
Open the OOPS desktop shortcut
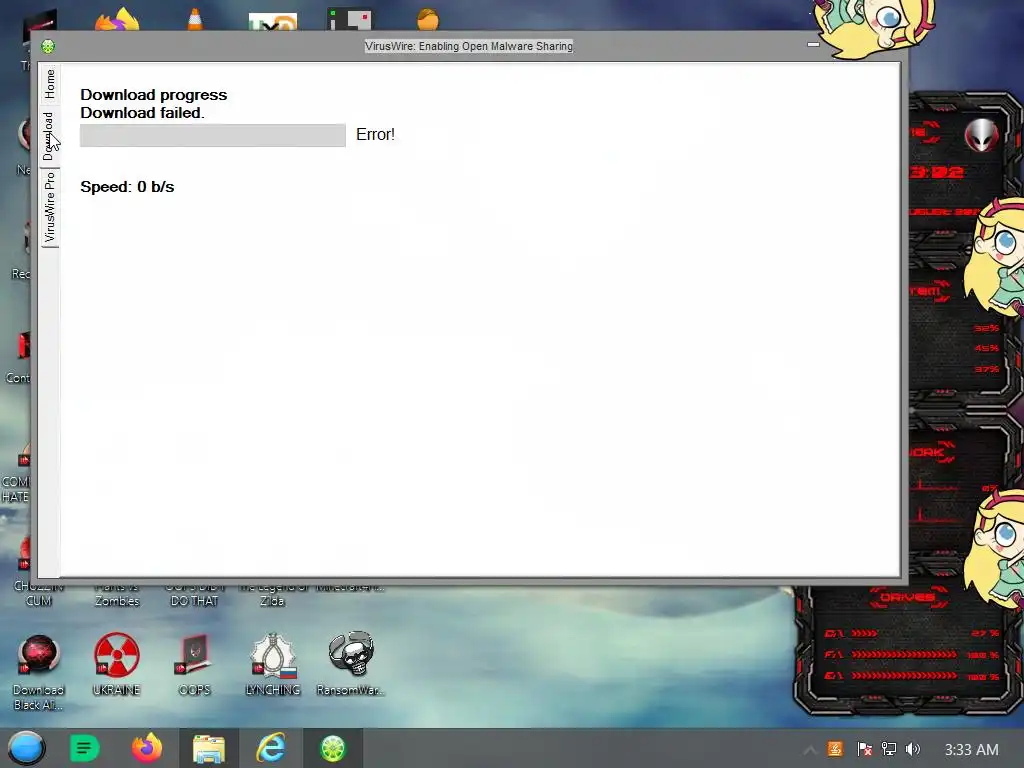(195, 664)
